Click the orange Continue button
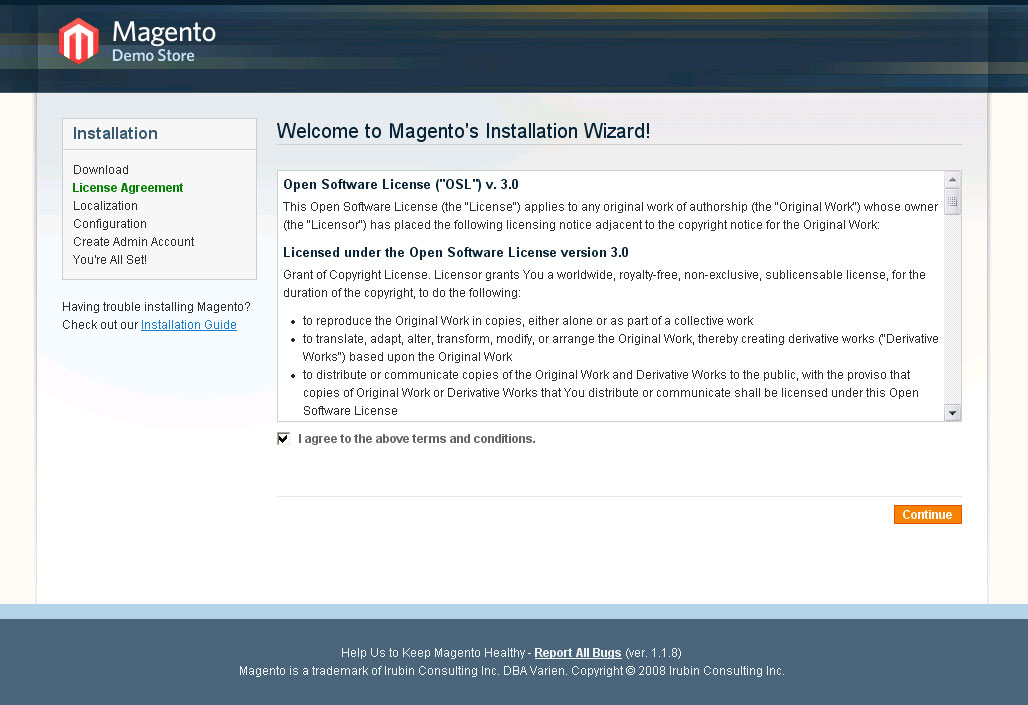Viewport: 1028px width, 705px height. [927, 515]
